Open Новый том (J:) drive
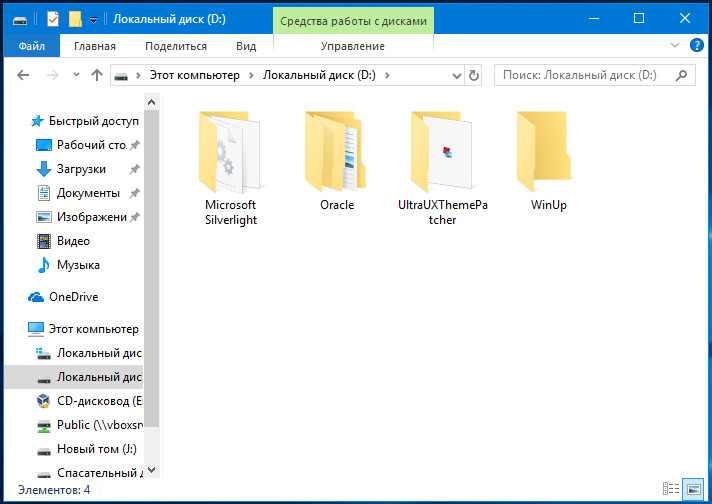 point(86,449)
